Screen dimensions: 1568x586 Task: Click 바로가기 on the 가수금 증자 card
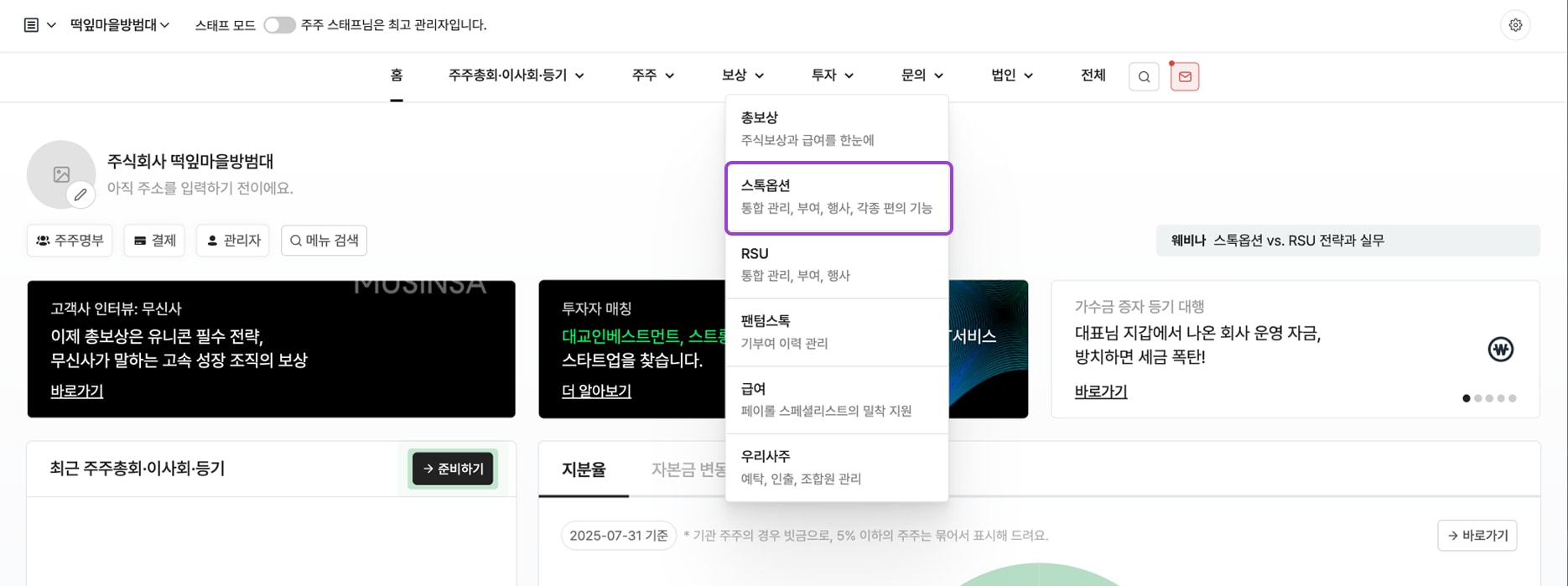tap(1101, 392)
